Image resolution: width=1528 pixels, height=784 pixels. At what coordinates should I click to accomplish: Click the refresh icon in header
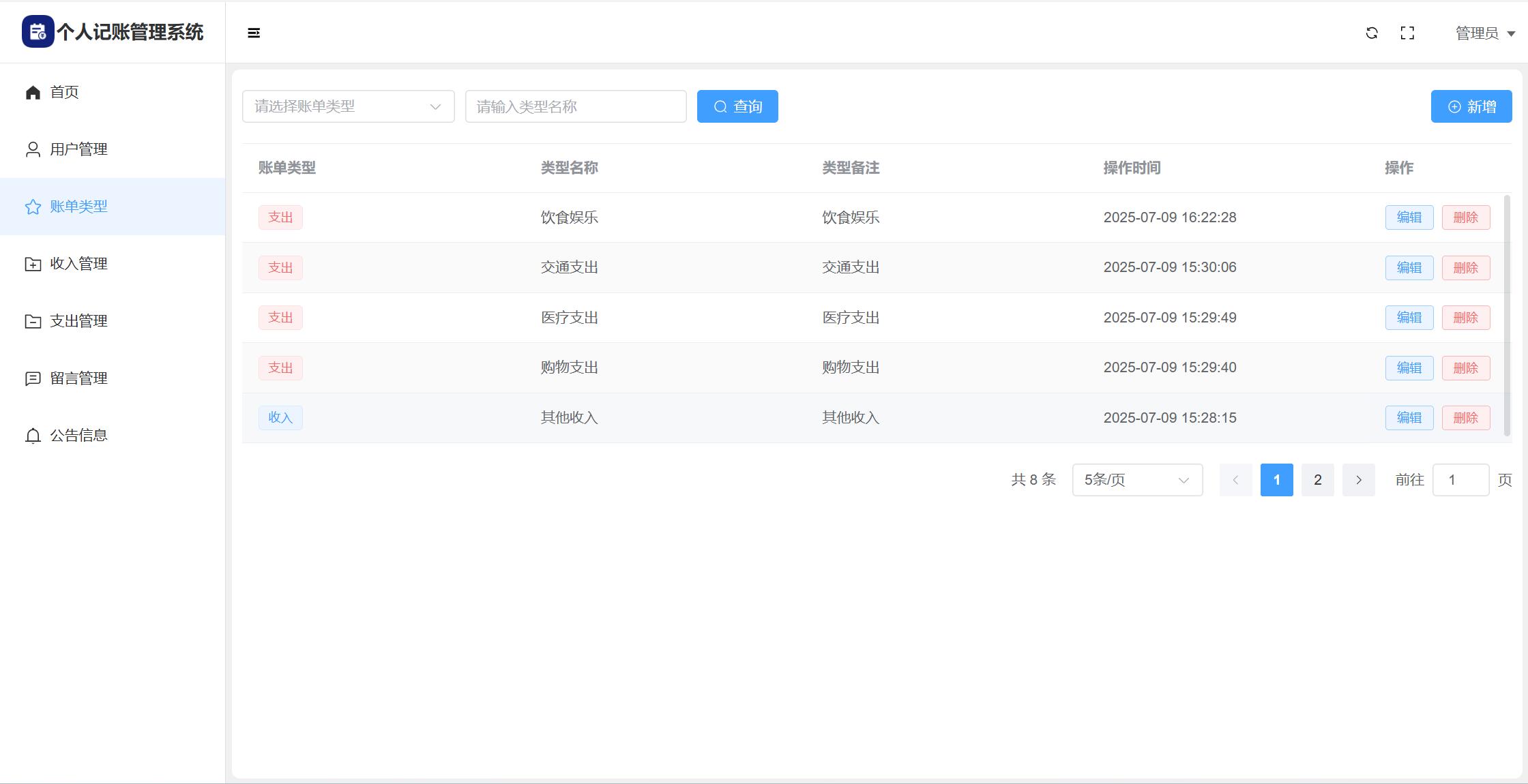[x=1372, y=33]
